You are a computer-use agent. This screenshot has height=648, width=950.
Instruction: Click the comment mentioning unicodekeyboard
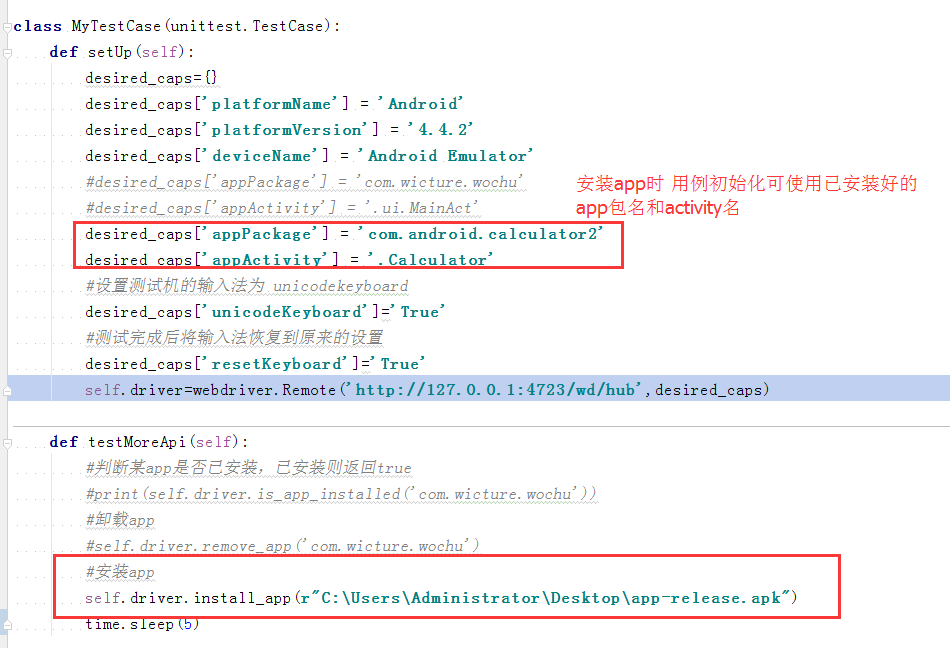247,286
